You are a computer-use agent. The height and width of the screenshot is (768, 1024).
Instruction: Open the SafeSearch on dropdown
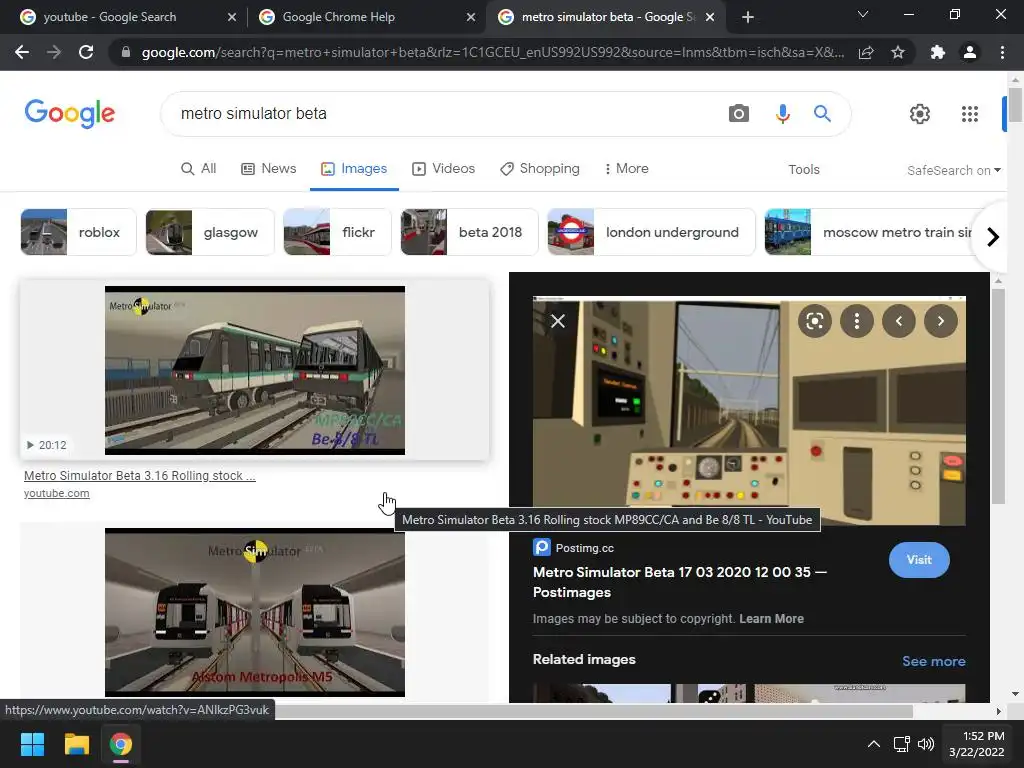(953, 170)
